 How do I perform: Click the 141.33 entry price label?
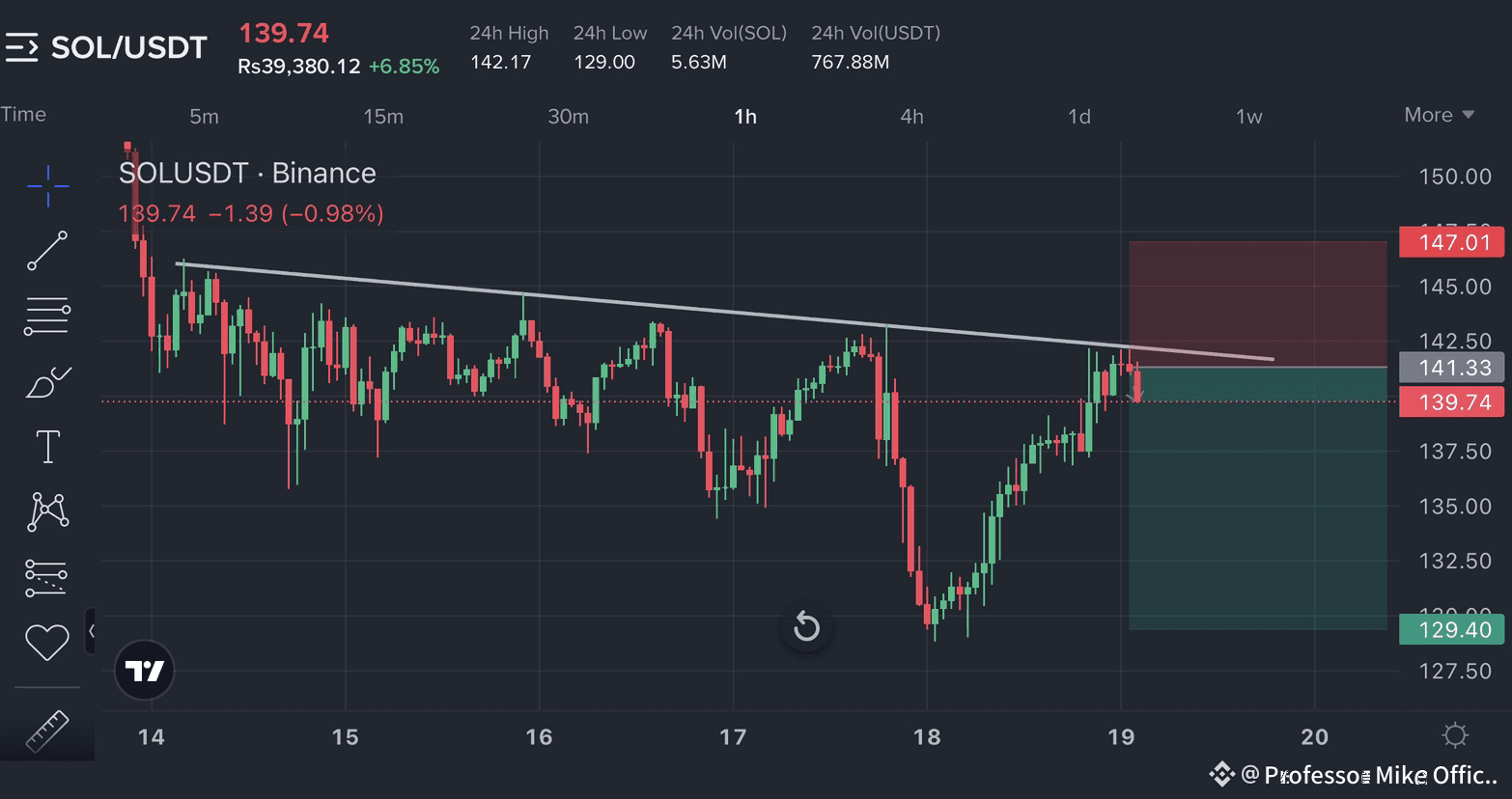pos(1451,368)
